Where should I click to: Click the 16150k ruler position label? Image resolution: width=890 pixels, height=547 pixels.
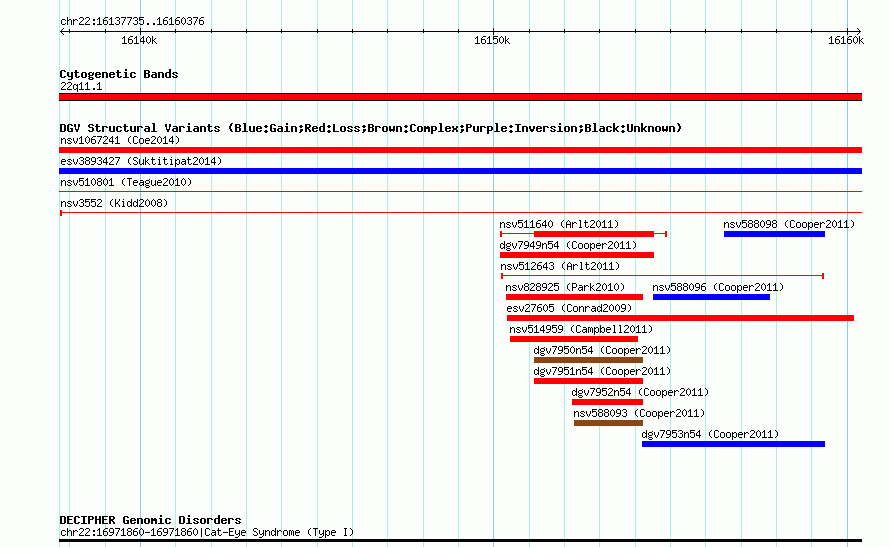(x=492, y=40)
